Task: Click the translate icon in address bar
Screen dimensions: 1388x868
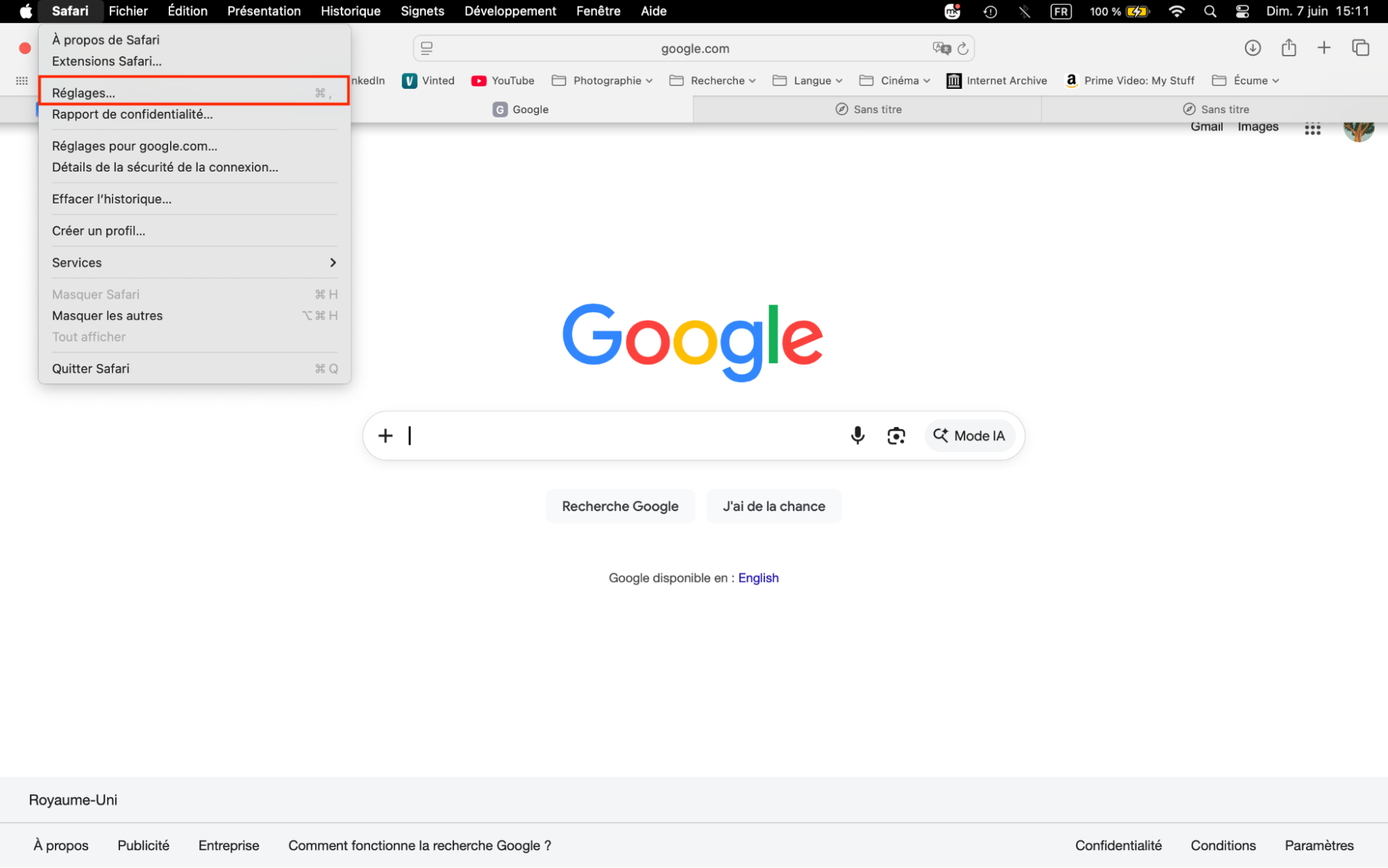Action: click(x=942, y=48)
